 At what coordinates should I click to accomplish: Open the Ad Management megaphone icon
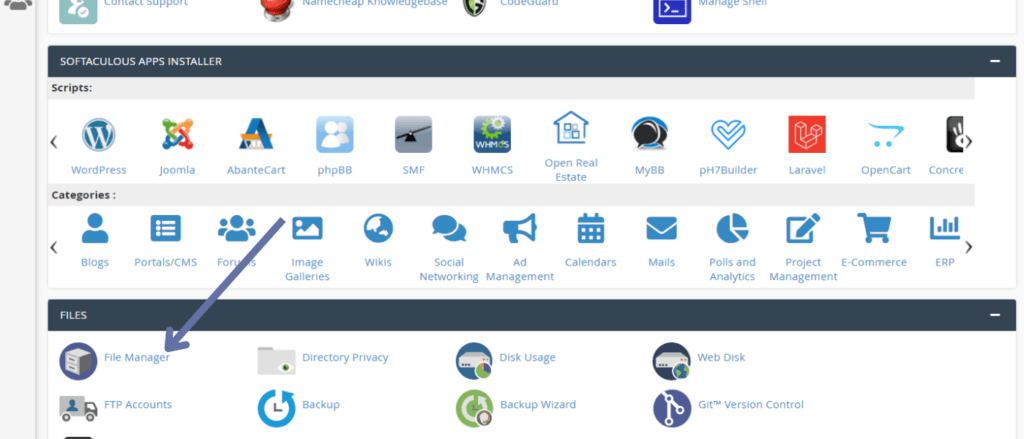point(520,229)
